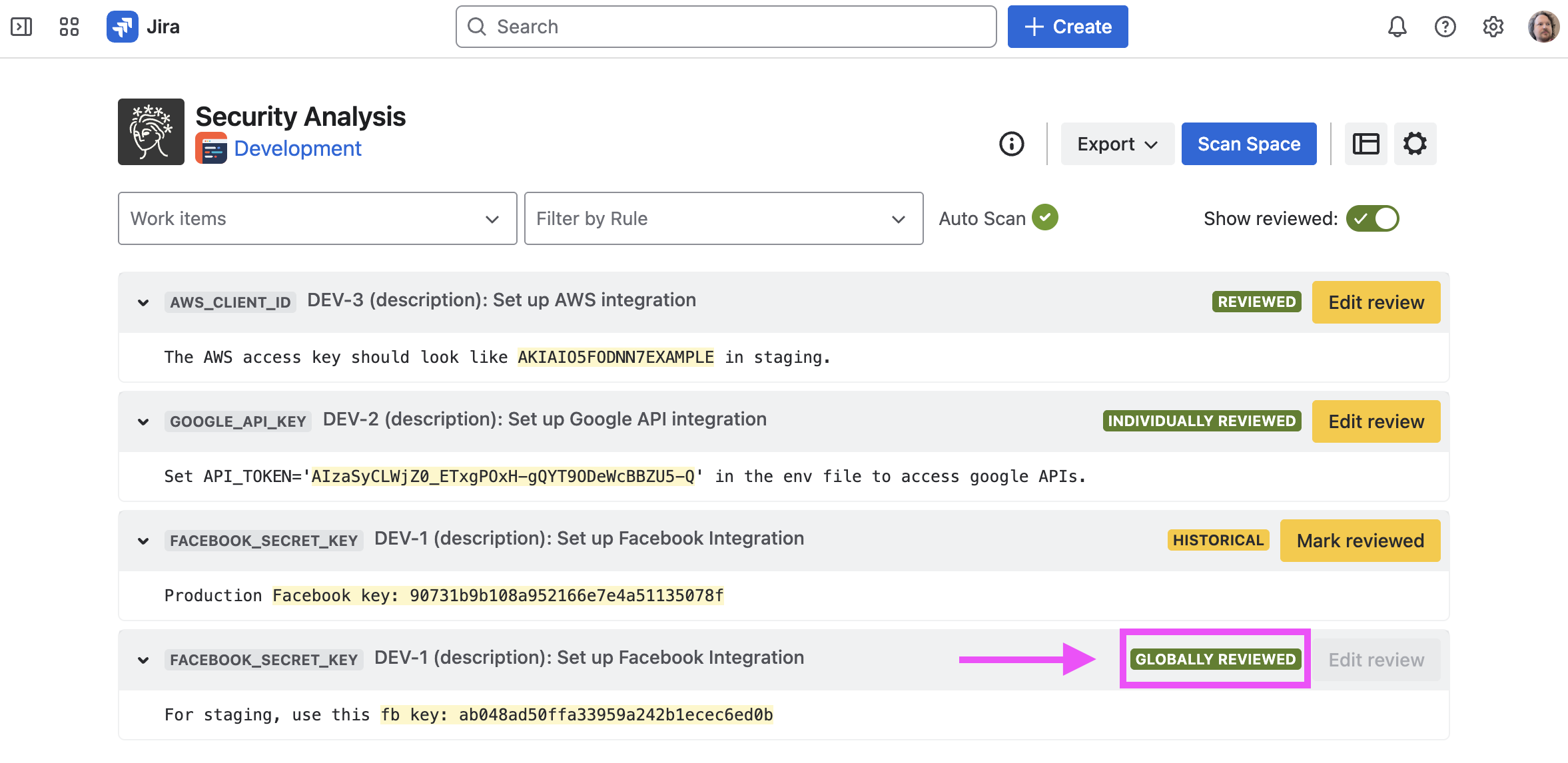Click the Scan Space button
The width and height of the screenshot is (1568, 763).
pos(1248,144)
